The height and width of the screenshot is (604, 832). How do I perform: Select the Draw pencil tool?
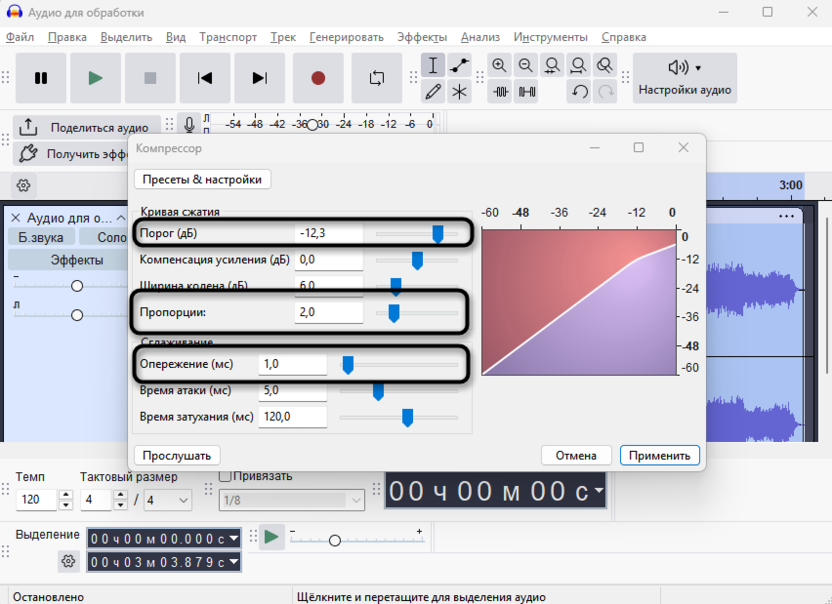click(x=433, y=92)
